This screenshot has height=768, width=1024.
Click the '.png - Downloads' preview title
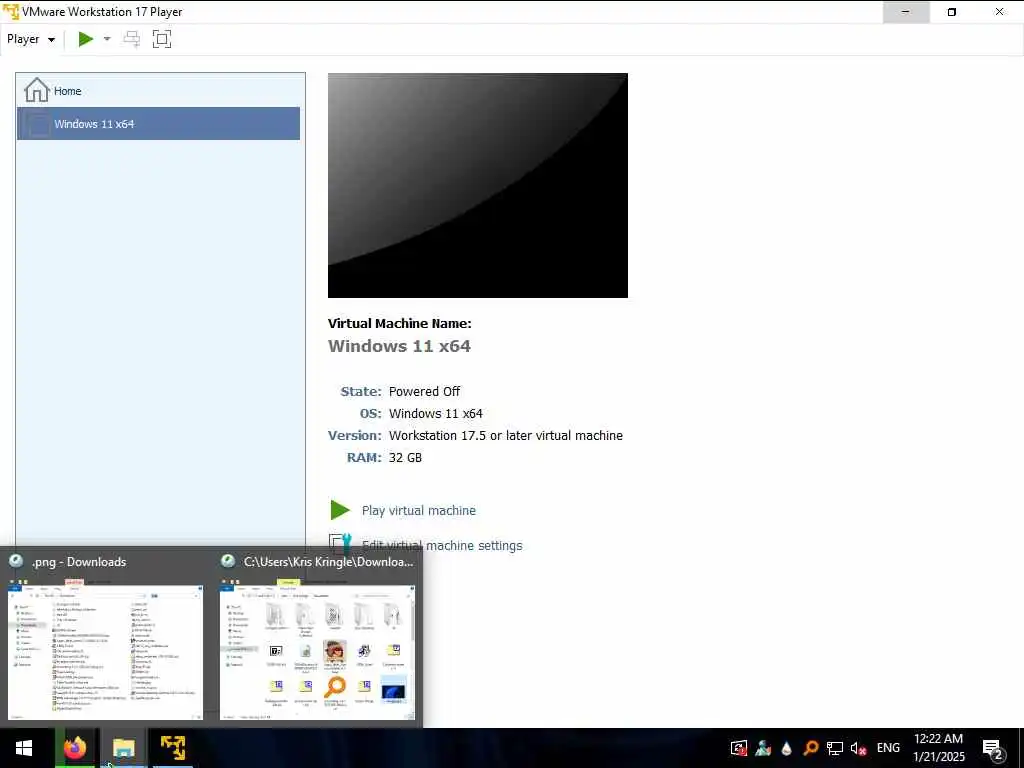tap(79, 562)
